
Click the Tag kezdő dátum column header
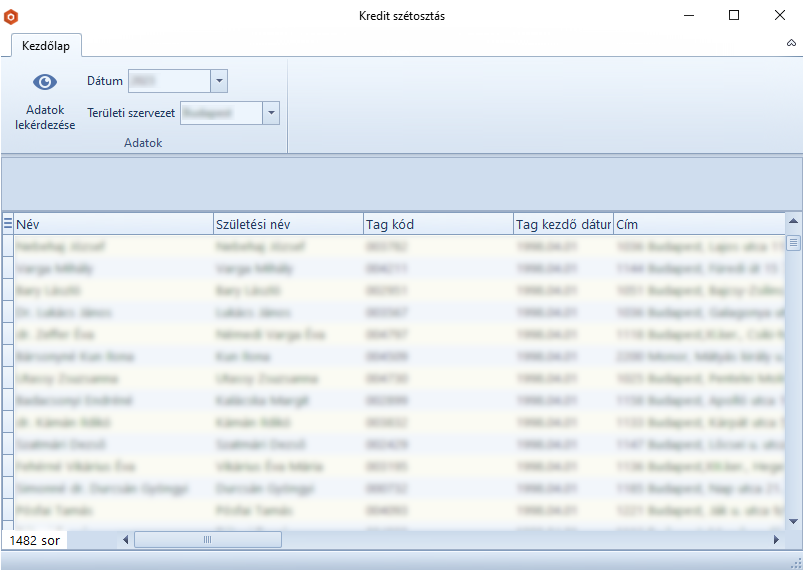pos(562,224)
